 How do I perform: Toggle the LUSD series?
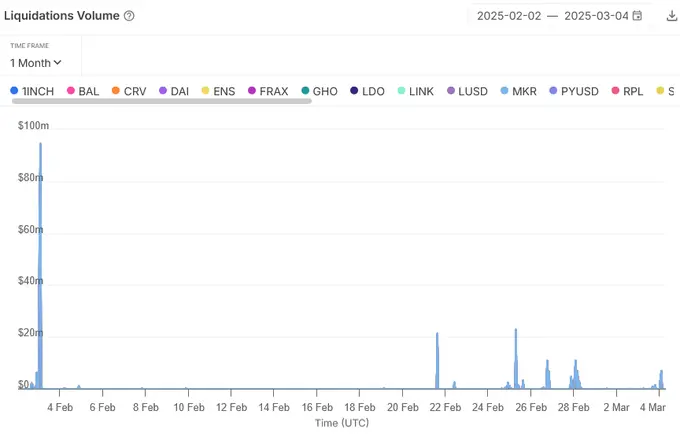[x=466, y=91]
